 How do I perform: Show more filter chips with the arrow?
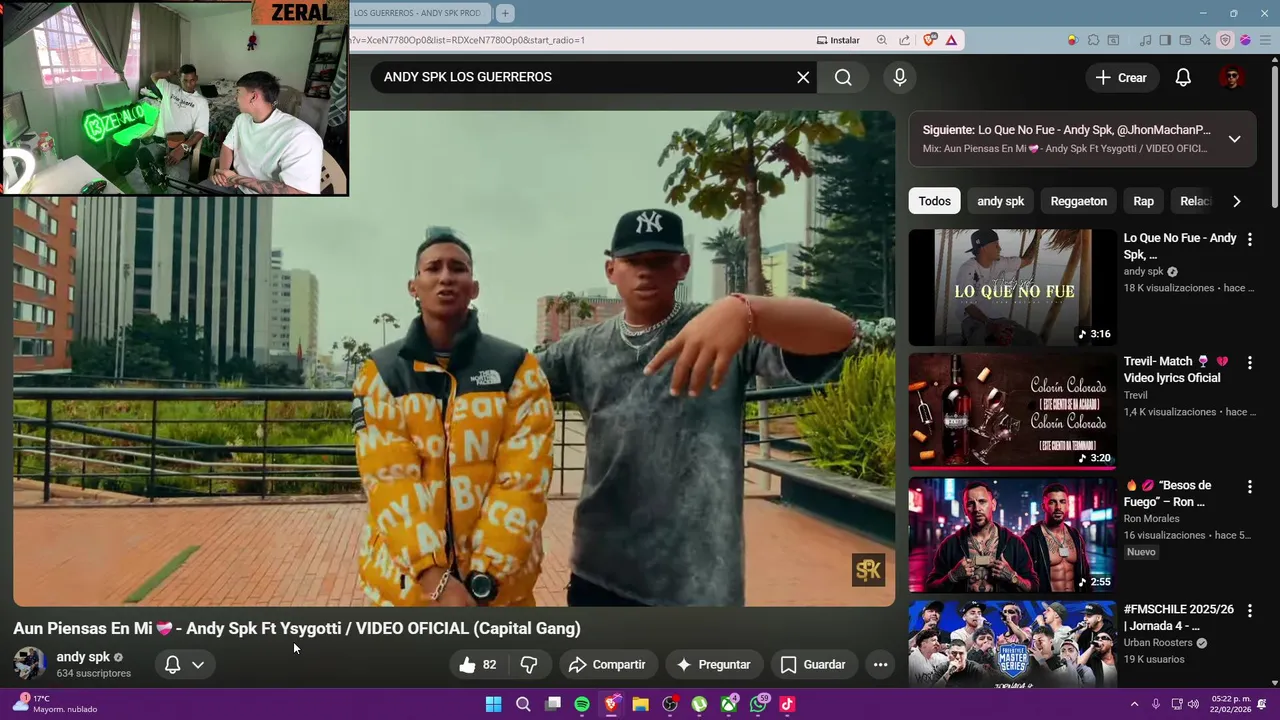pos(1236,201)
